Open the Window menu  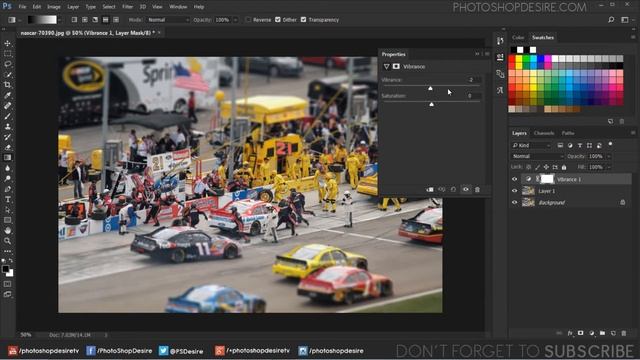tap(178, 7)
